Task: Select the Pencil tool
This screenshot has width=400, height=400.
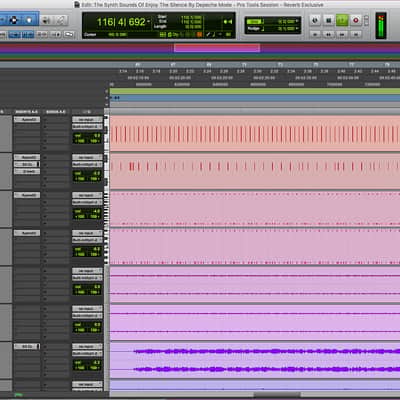Action: pos(61,21)
